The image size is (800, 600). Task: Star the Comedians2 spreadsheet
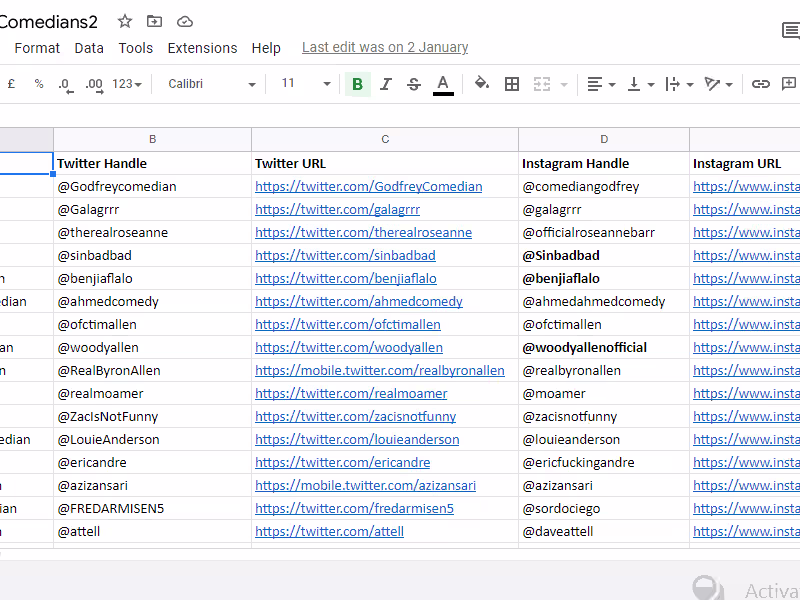coord(124,20)
